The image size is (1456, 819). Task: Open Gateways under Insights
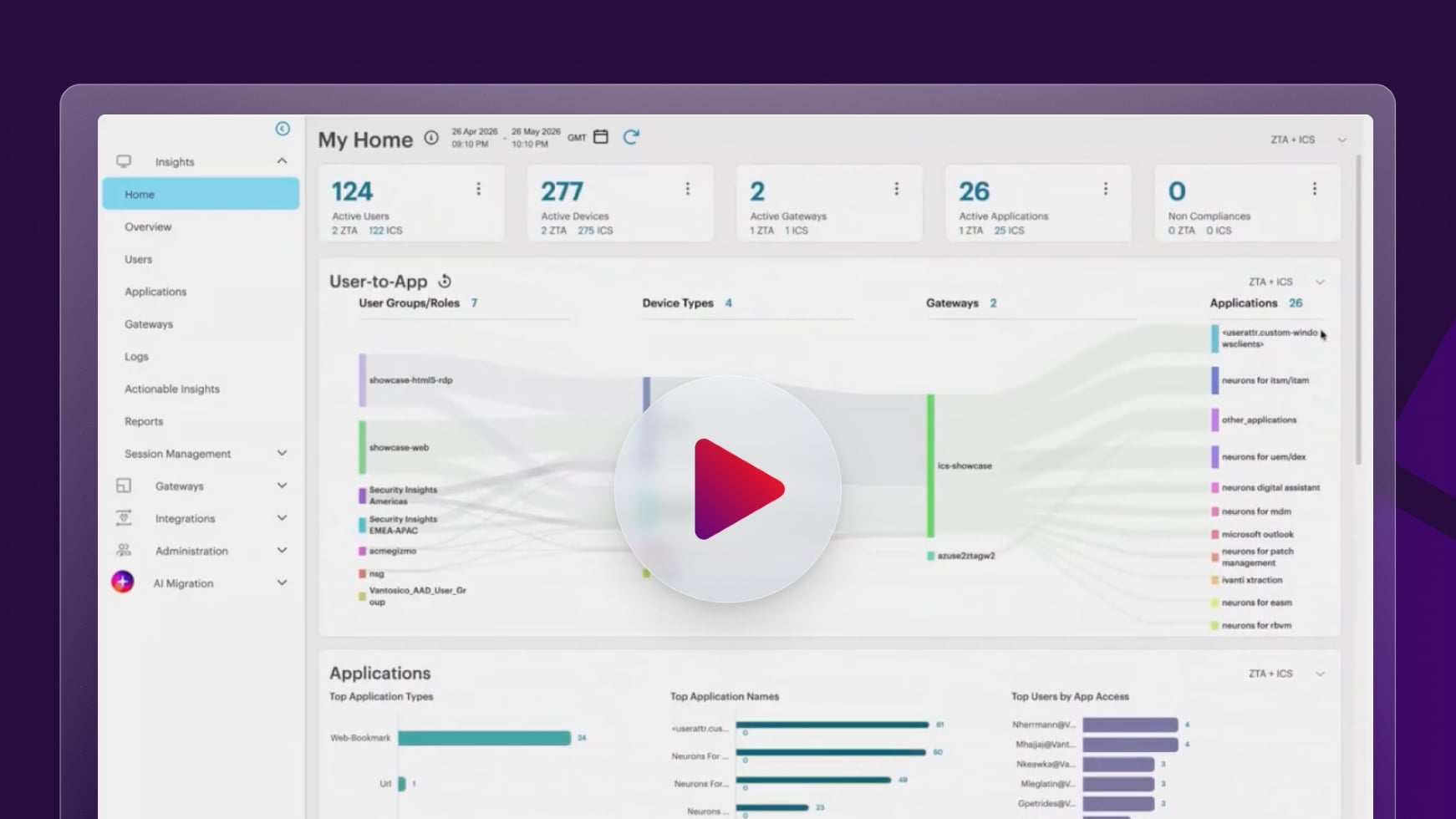[149, 324]
